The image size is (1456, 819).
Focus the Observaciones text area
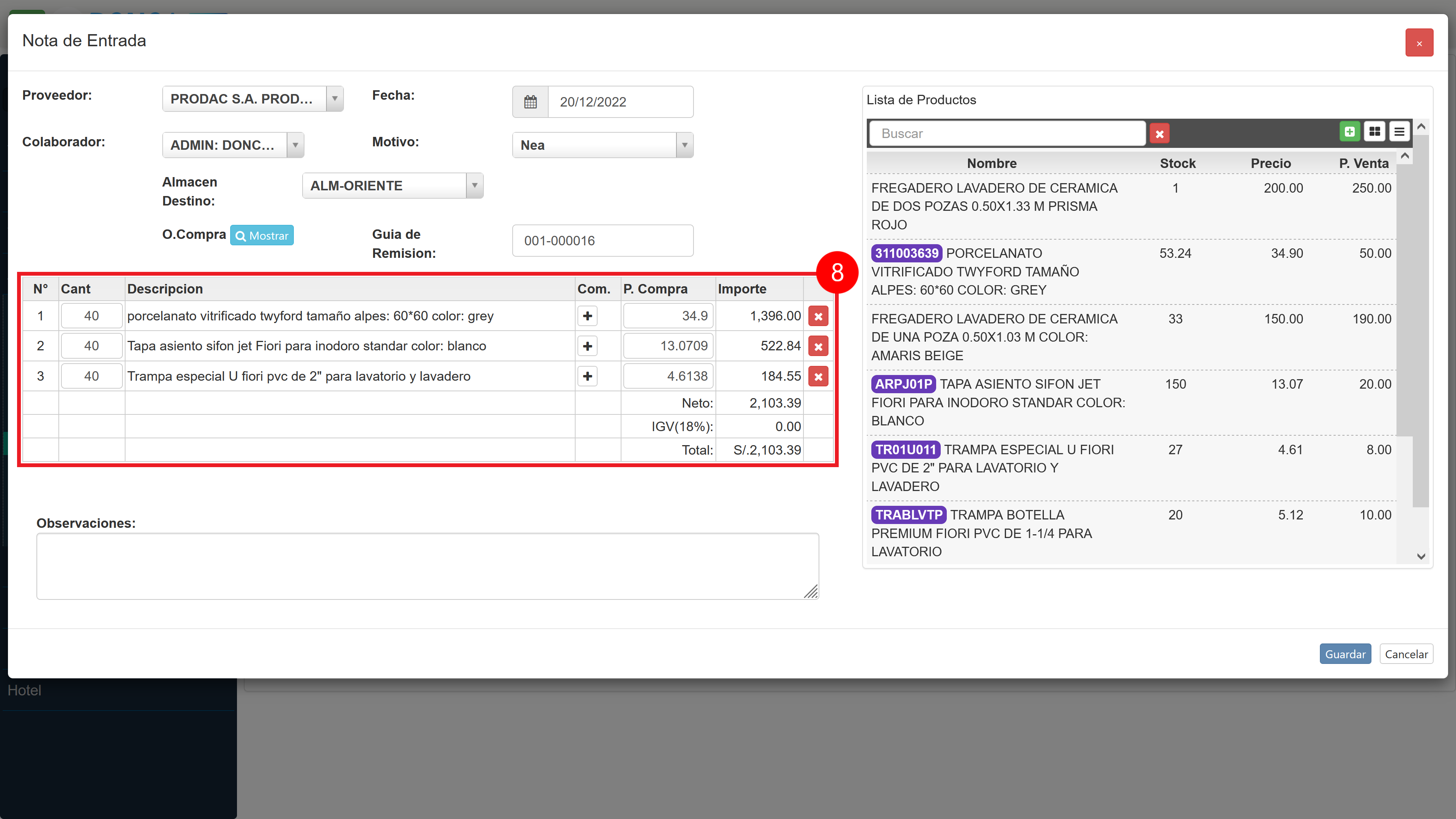[x=427, y=566]
